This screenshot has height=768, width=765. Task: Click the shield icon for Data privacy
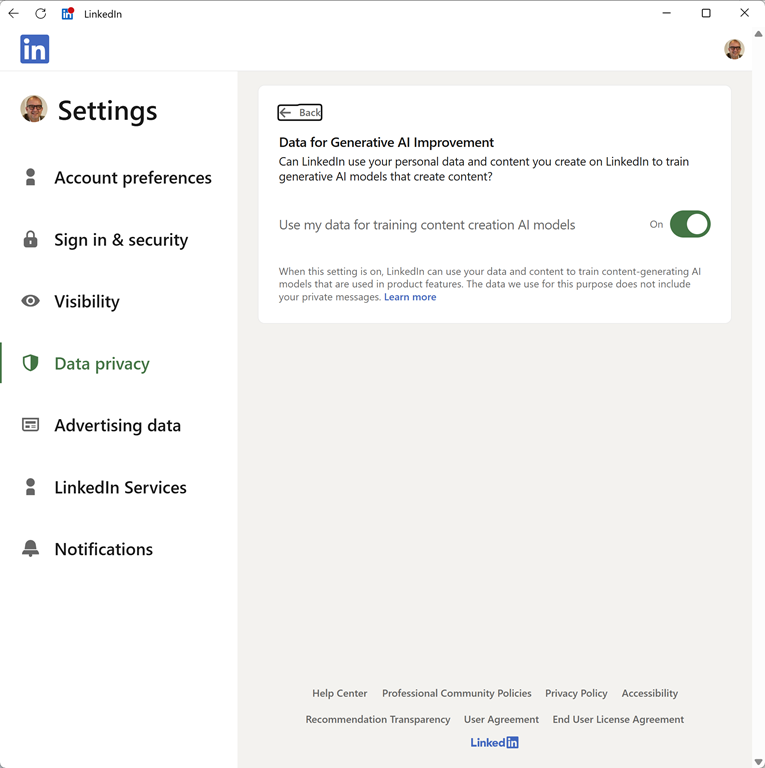coord(31,363)
